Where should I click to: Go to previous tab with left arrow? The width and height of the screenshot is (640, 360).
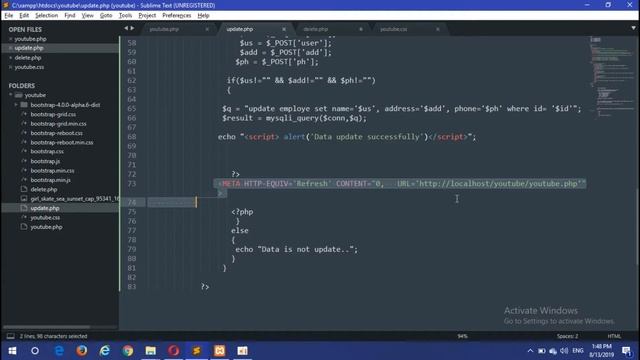coord(126,28)
